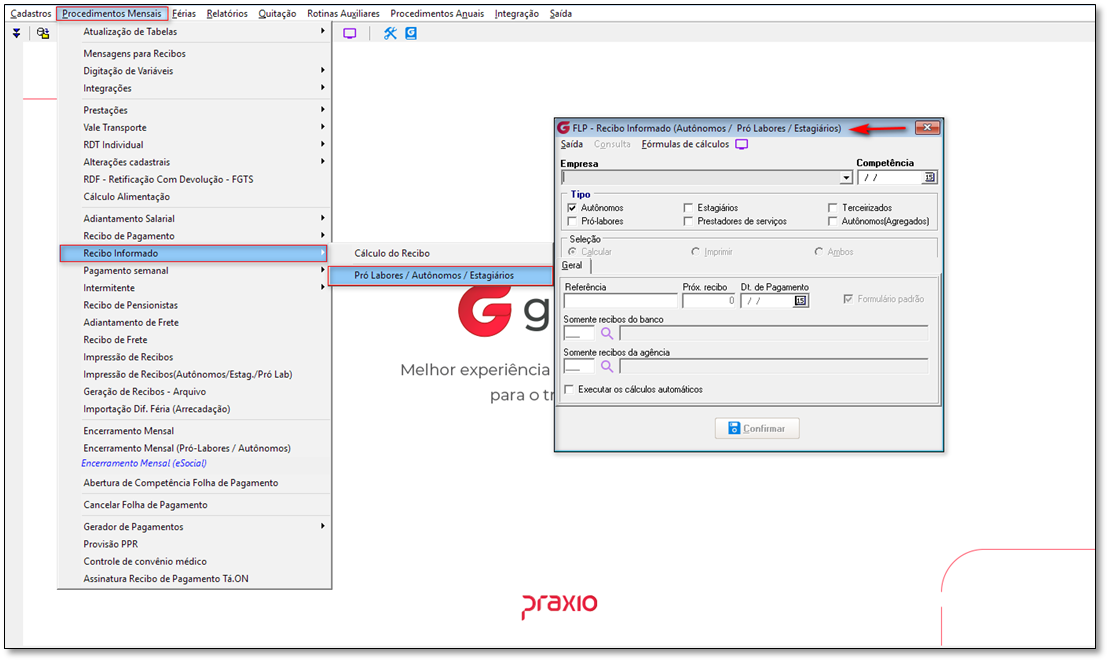Open the Cadastros menu
This screenshot has height=662, width=1109.
(x=30, y=13)
